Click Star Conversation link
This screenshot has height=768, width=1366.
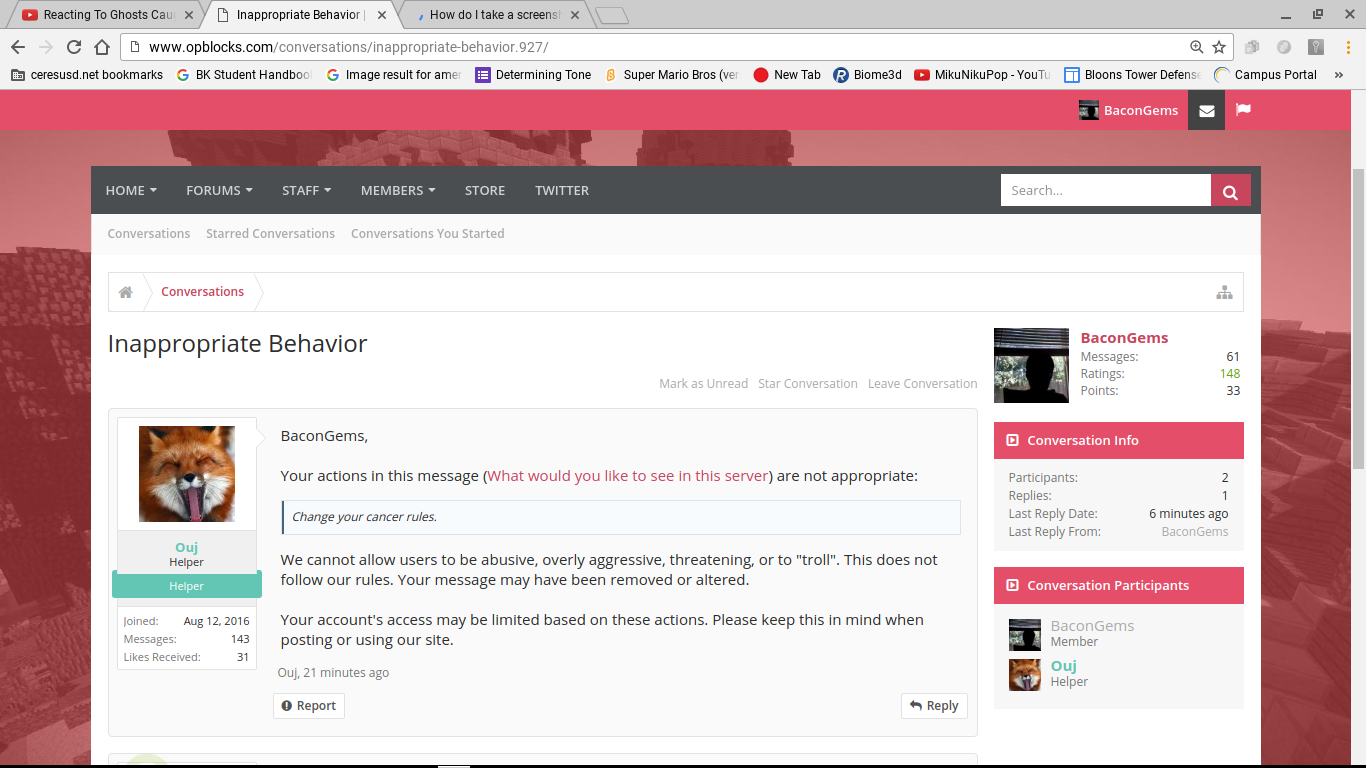point(808,383)
